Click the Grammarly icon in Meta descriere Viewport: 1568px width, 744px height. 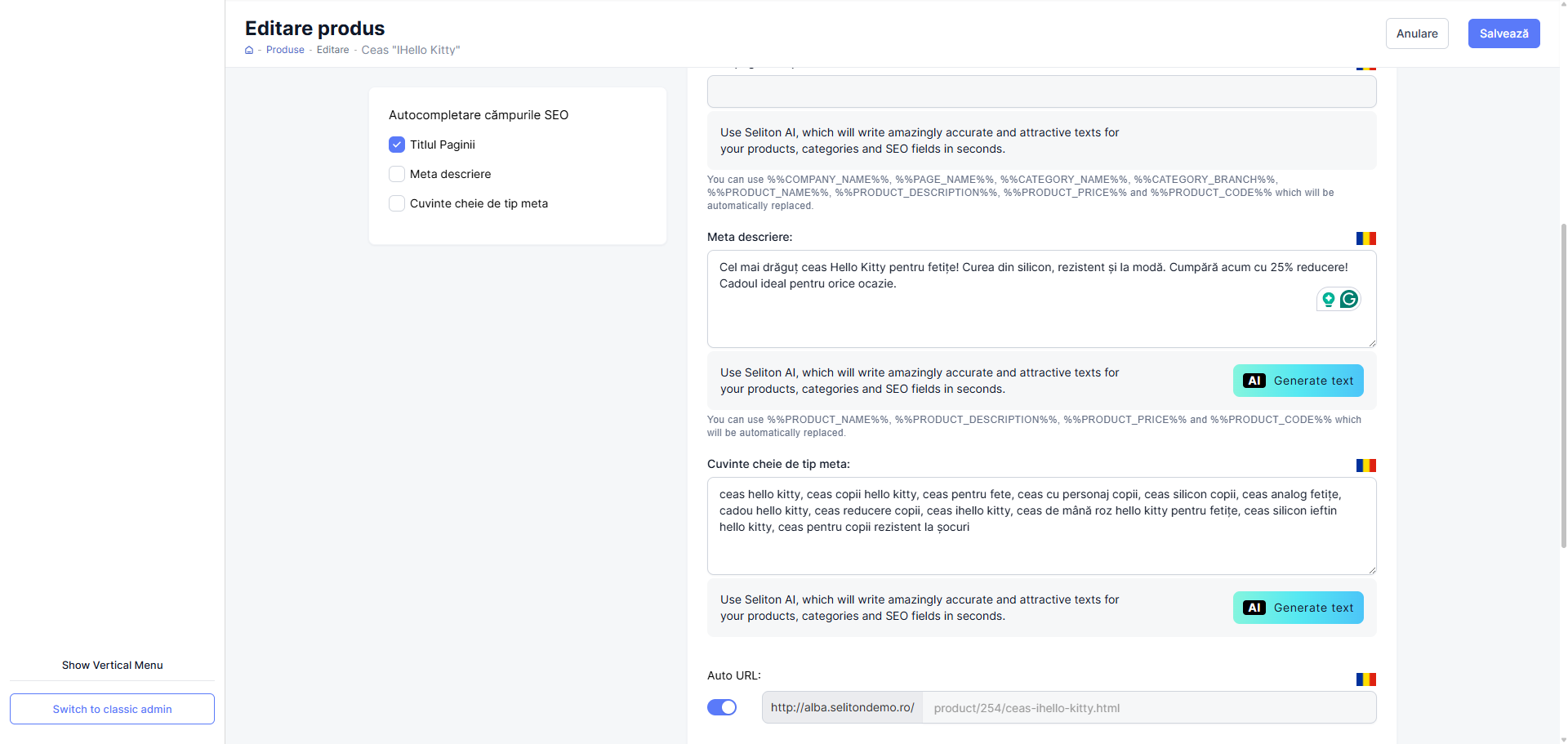[x=1349, y=300]
